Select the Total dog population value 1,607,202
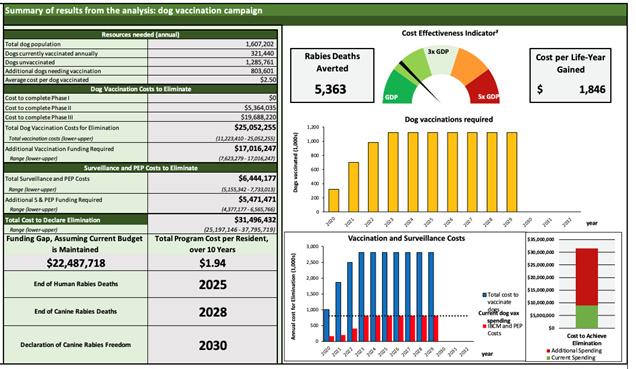The height and width of the screenshot is (369, 636). coord(260,44)
